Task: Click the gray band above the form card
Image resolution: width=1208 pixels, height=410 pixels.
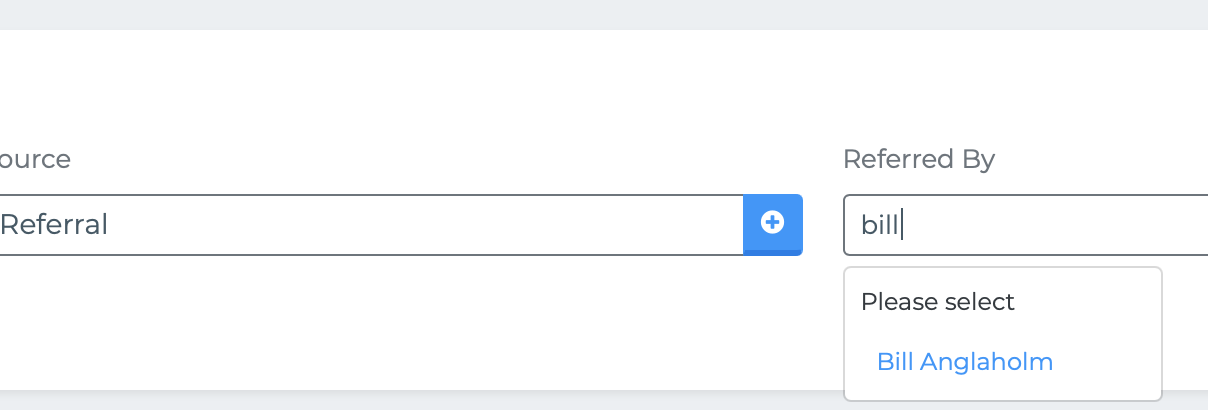Action: tap(604, 14)
